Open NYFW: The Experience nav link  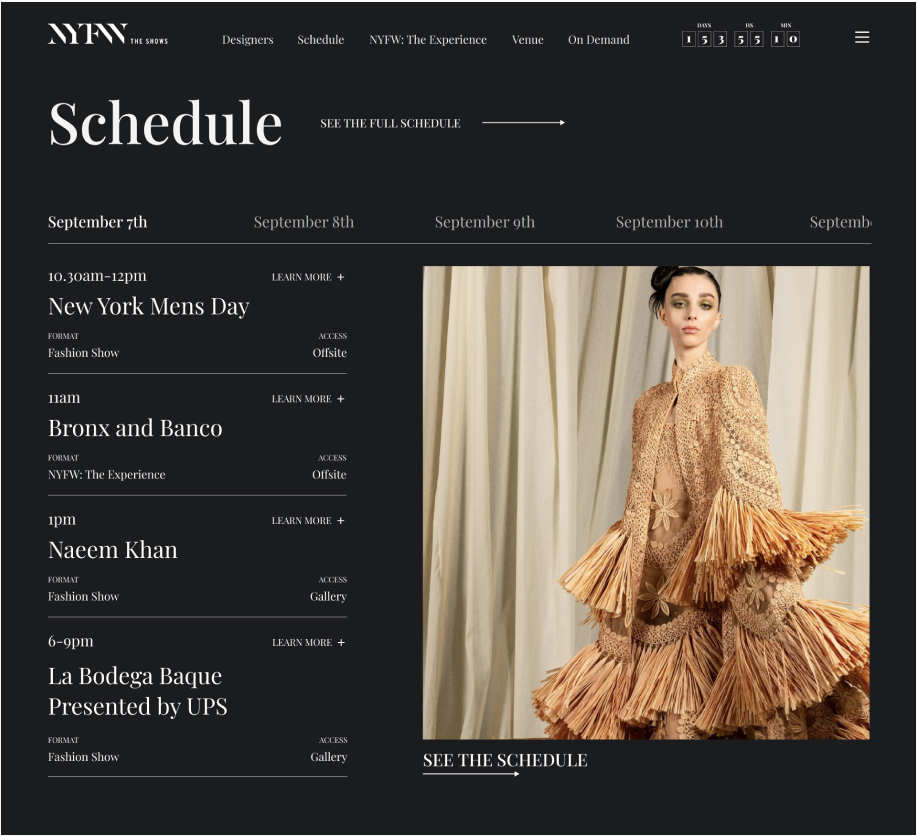pos(427,40)
